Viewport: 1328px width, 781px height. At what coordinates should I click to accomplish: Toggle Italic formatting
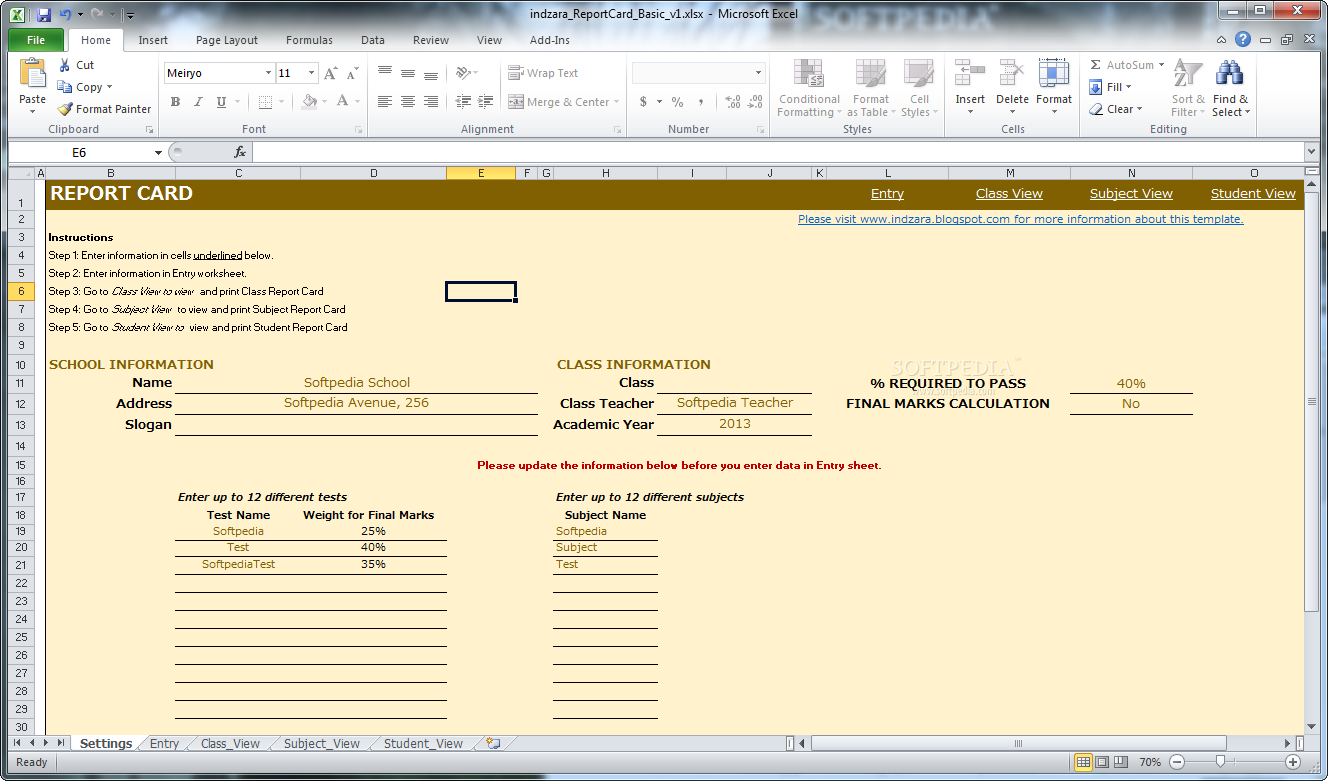(198, 102)
